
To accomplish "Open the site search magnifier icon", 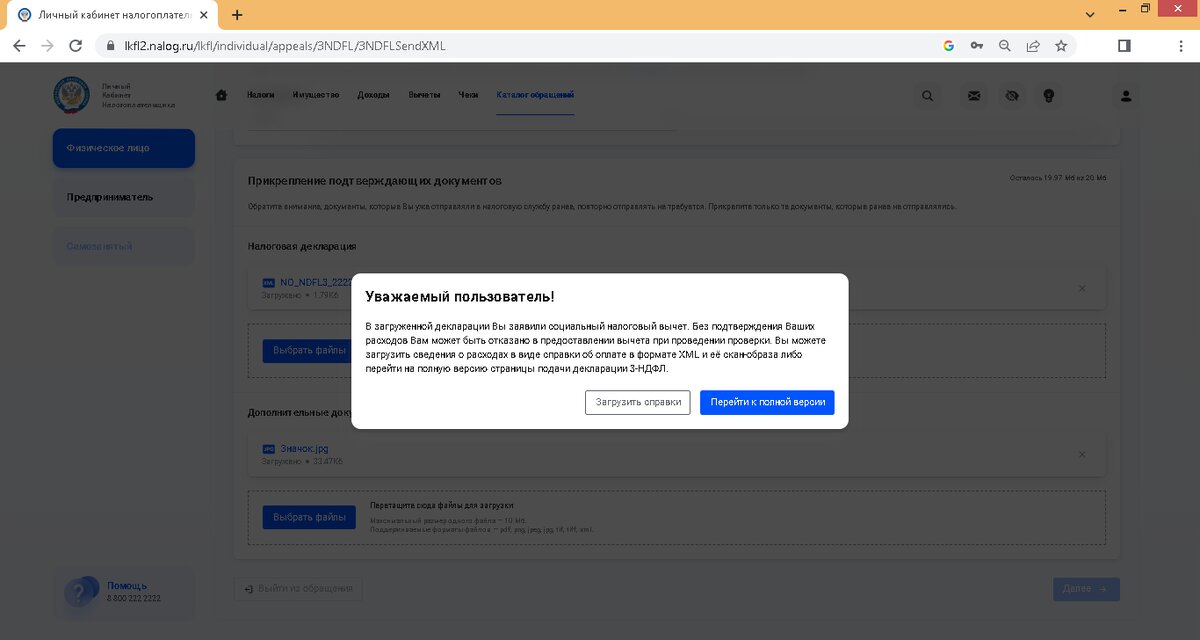I will pos(928,96).
